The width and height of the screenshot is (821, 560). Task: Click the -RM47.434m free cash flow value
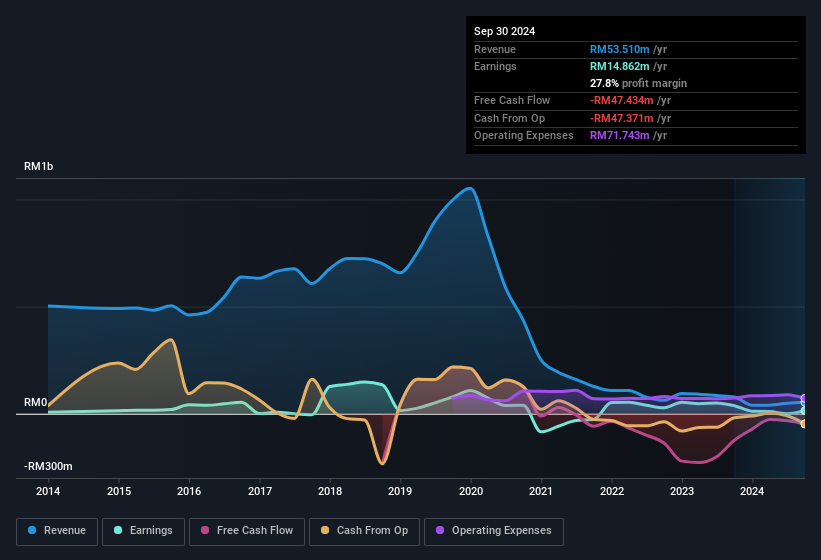pos(622,100)
